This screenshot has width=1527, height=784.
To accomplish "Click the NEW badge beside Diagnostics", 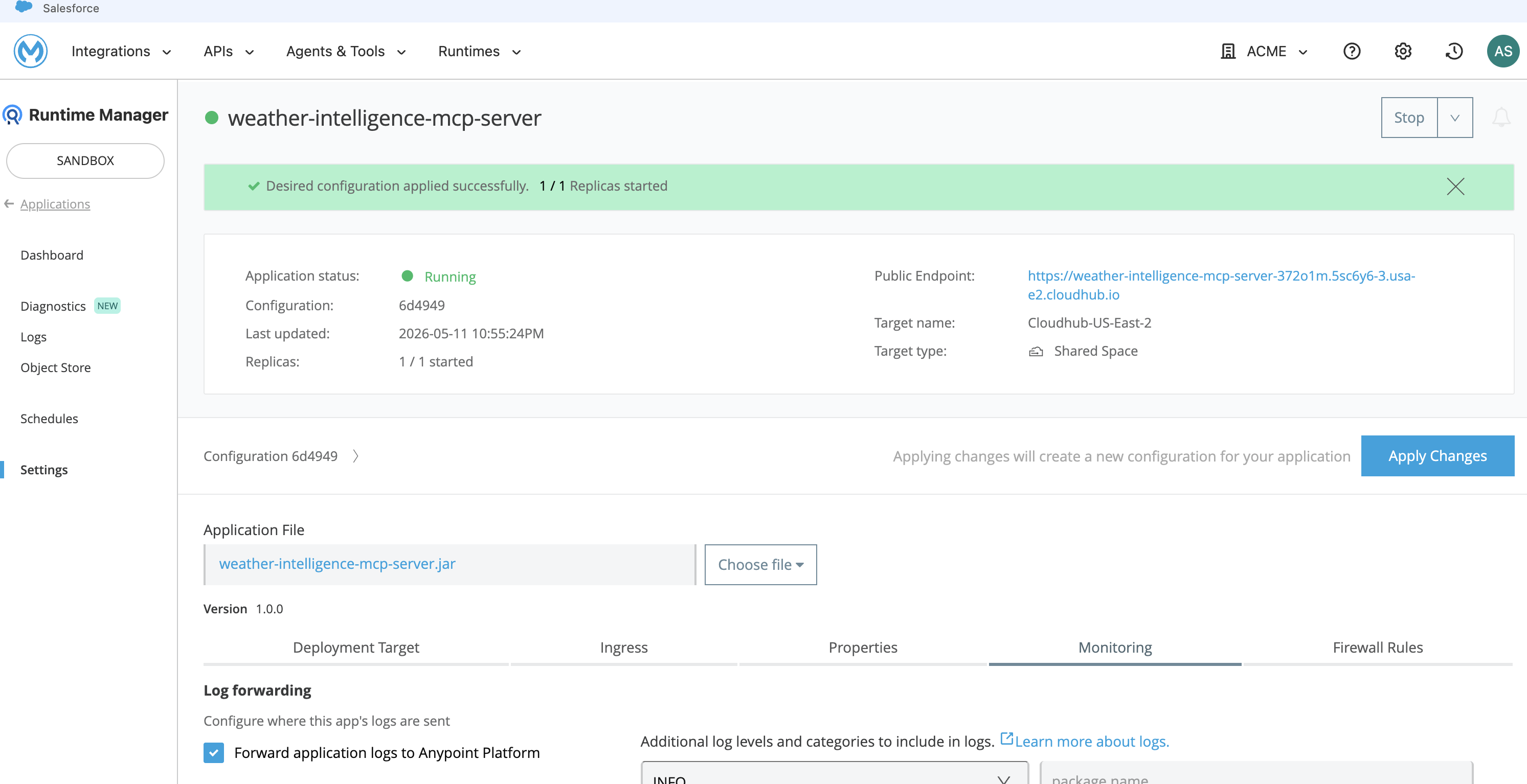I will (x=107, y=306).
